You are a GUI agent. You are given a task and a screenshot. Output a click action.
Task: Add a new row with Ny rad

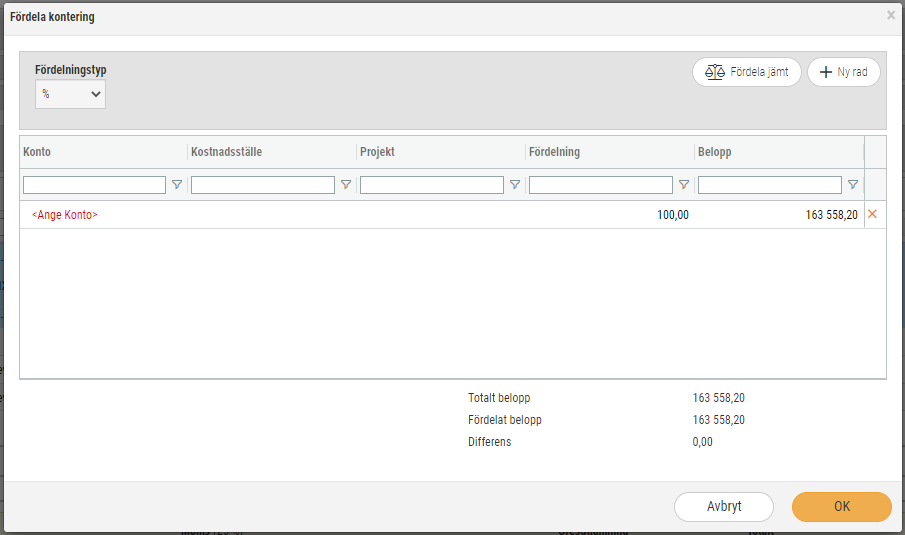[843, 72]
